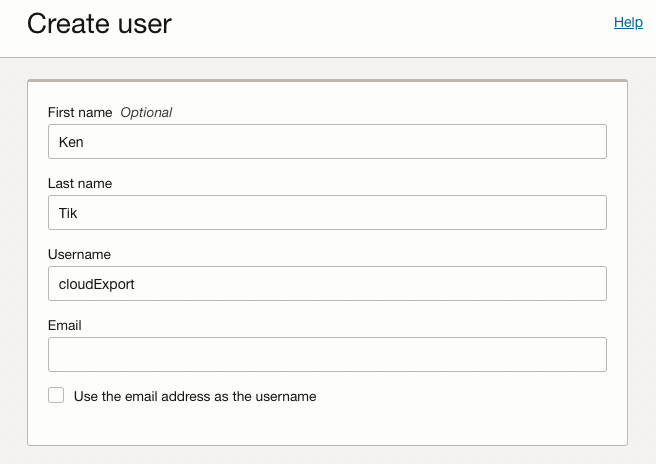Focus the First name field containing Ken
Viewport: 656px width, 464px height.
(327, 142)
